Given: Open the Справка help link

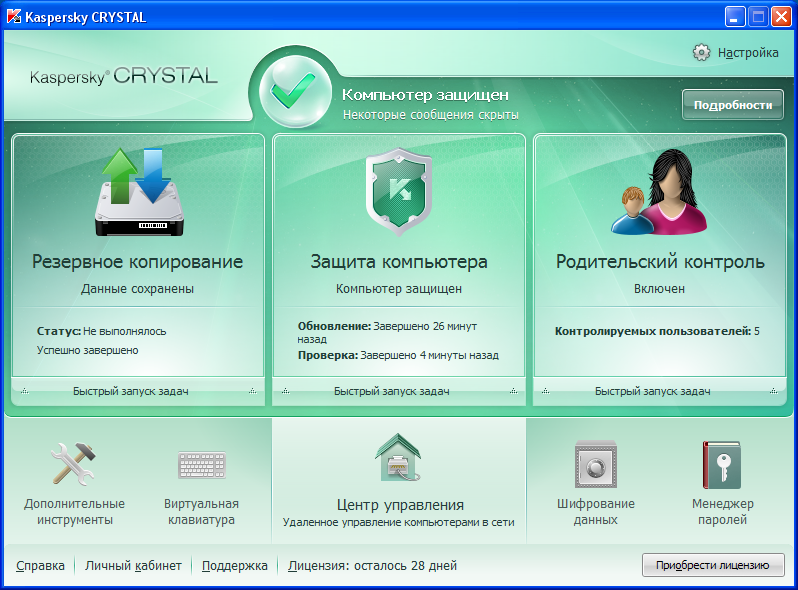Looking at the screenshot, I should [40, 566].
